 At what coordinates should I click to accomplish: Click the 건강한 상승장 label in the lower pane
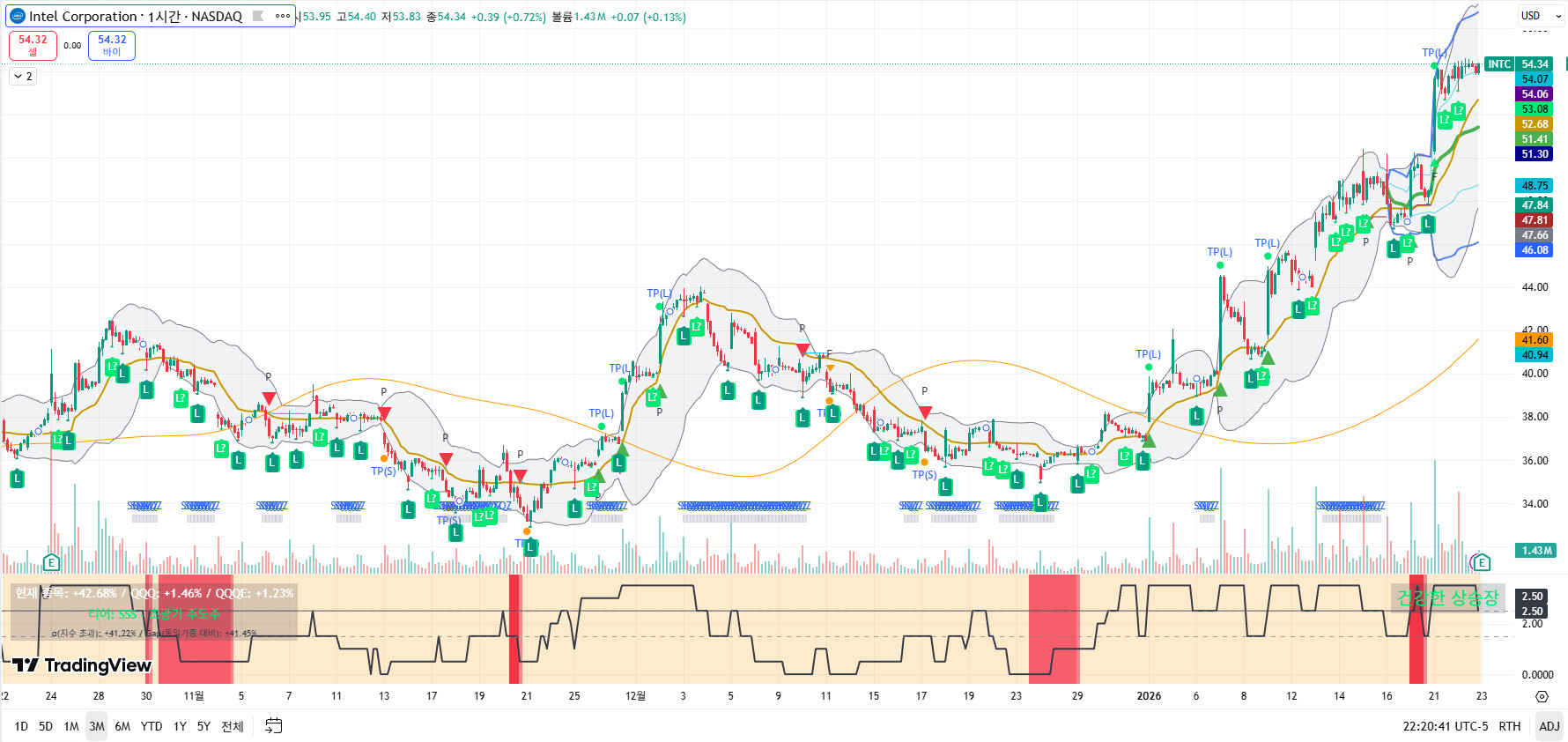[1448, 598]
